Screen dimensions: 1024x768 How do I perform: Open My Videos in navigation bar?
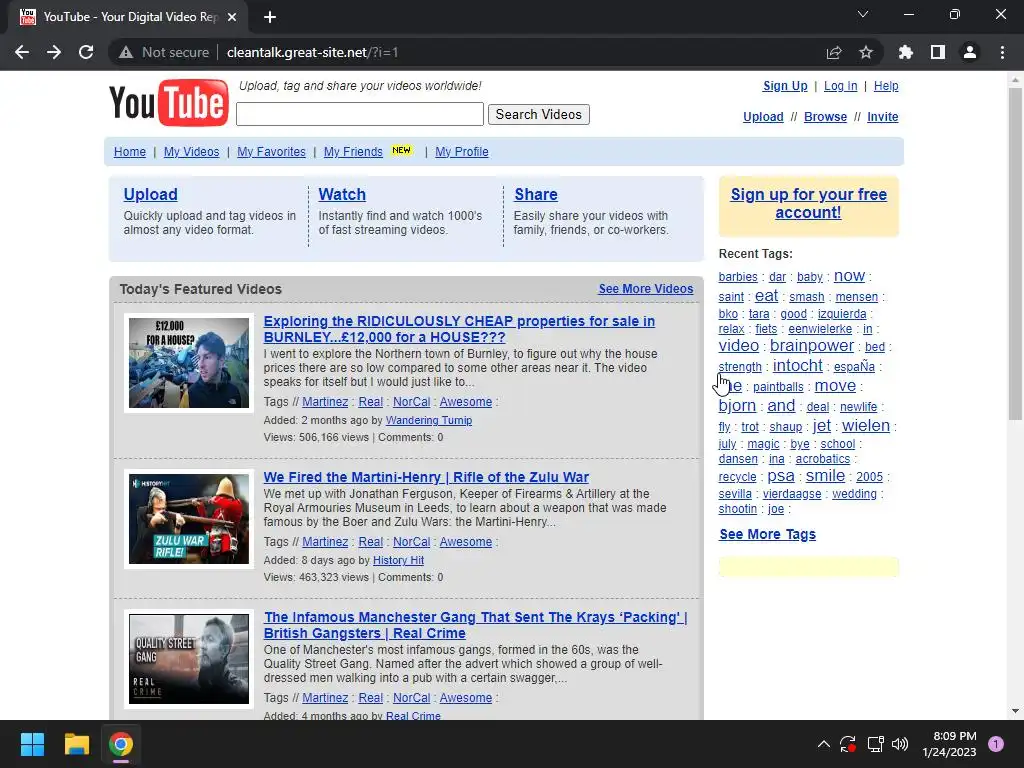[x=191, y=152]
